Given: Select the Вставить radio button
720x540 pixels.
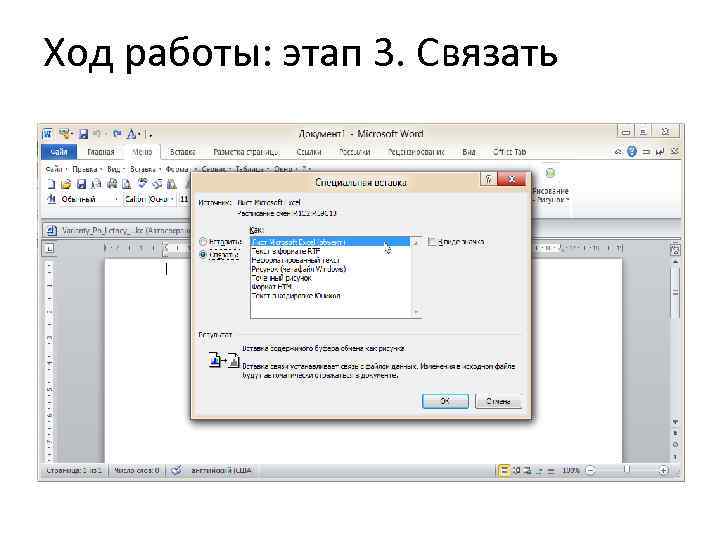Looking at the screenshot, I should pyautogui.click(x=203, y=242).
